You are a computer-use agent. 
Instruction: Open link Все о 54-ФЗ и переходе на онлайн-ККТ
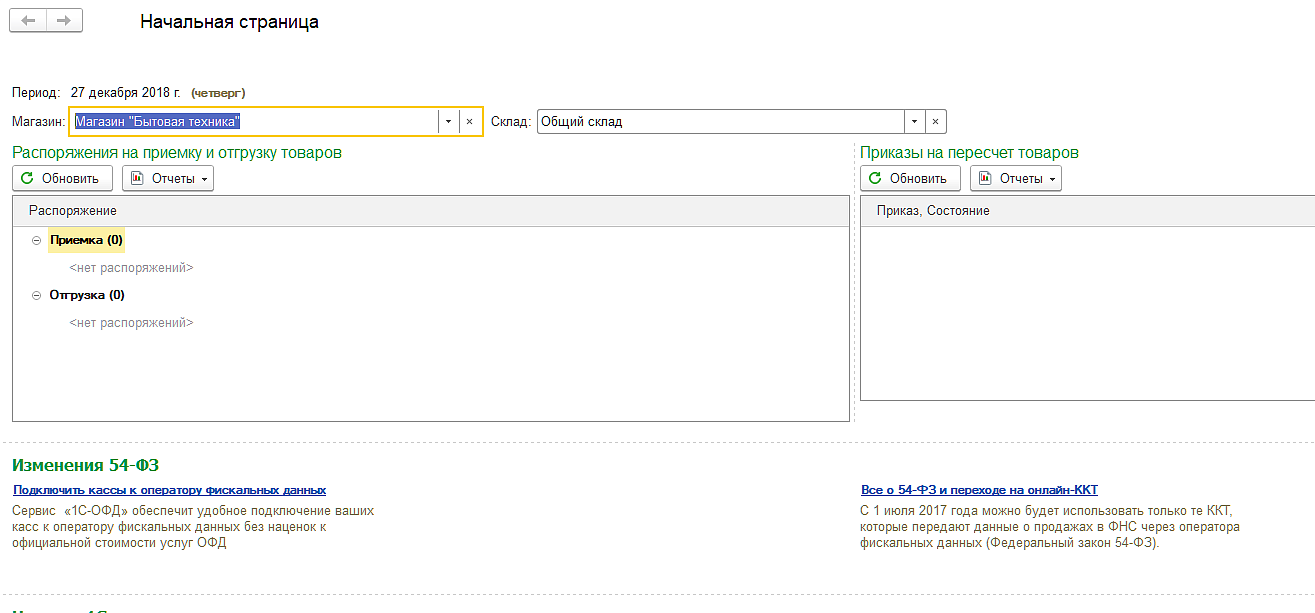979,490
